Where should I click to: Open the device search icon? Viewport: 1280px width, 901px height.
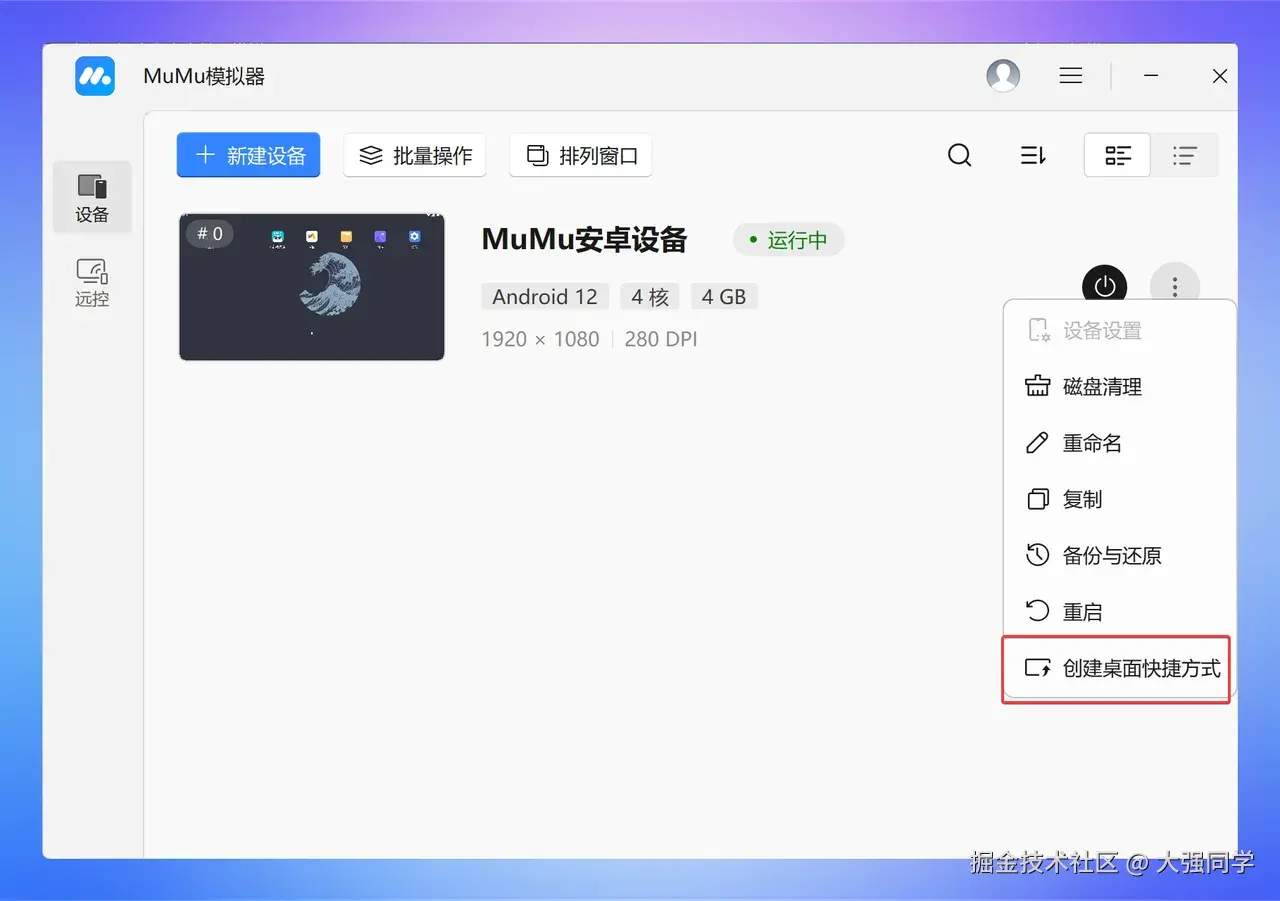(960, 155)
